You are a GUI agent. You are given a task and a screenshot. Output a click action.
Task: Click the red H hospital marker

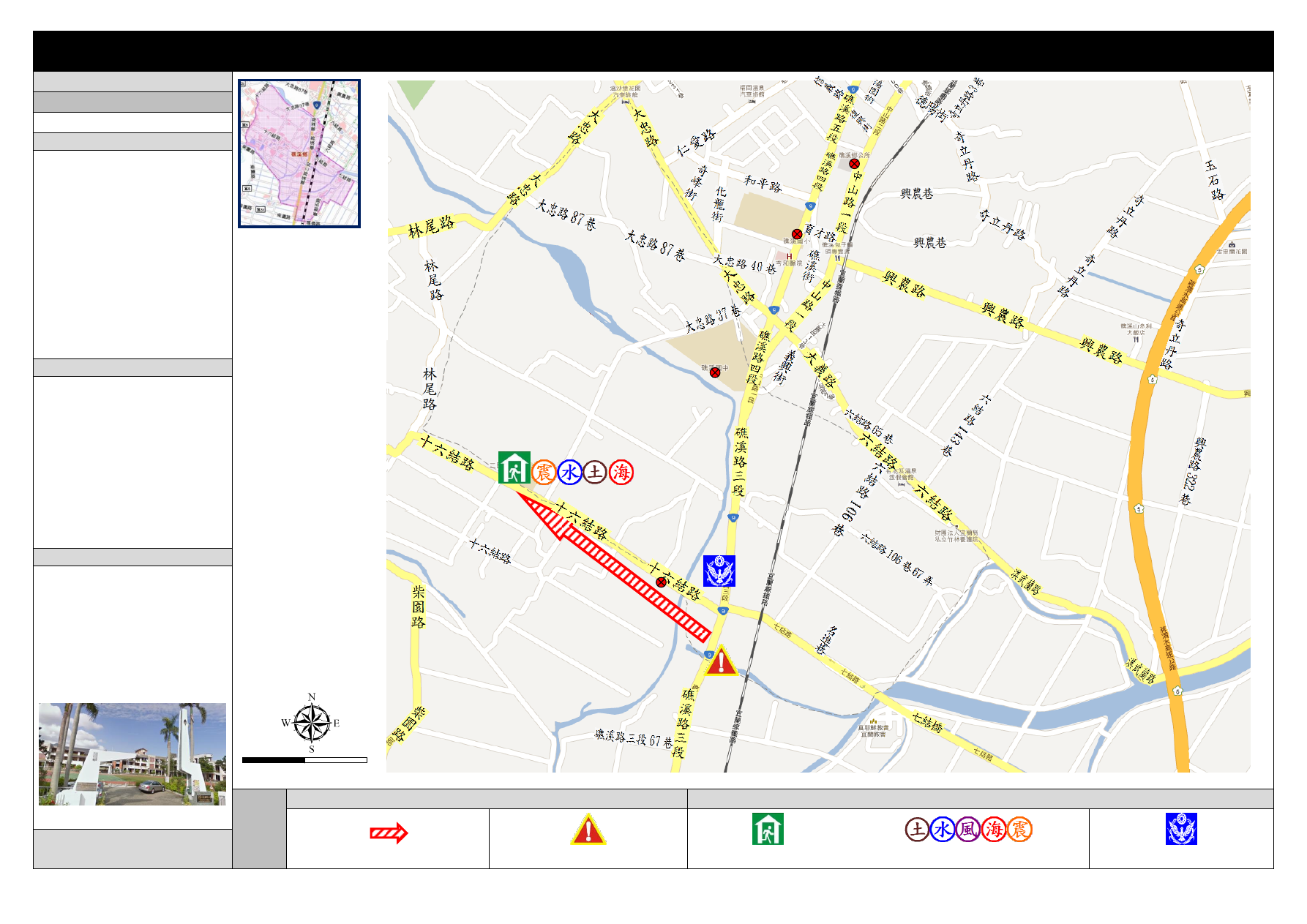click(789, 257)
